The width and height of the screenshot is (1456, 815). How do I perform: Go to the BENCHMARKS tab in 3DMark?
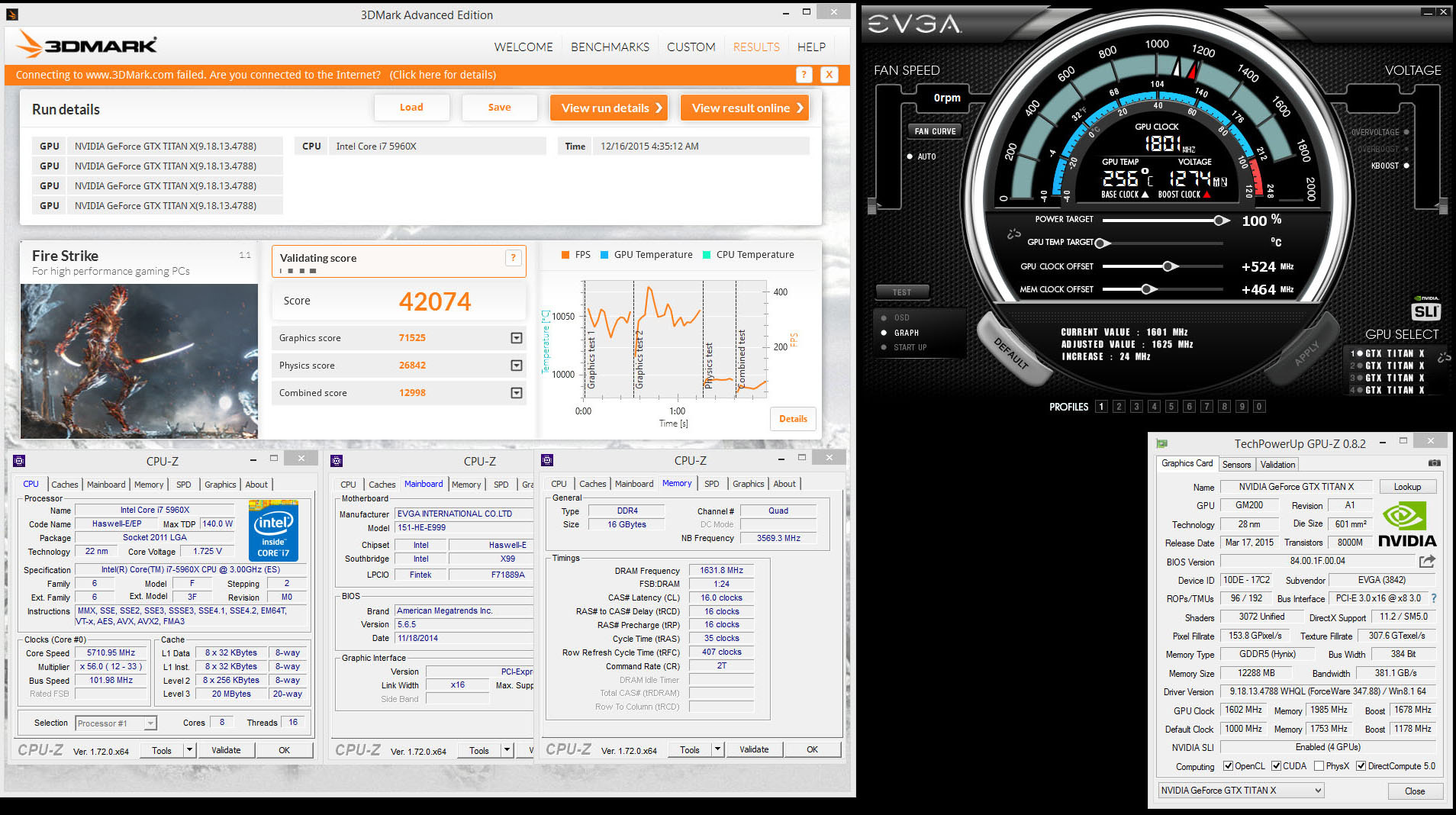coord(610,47)
